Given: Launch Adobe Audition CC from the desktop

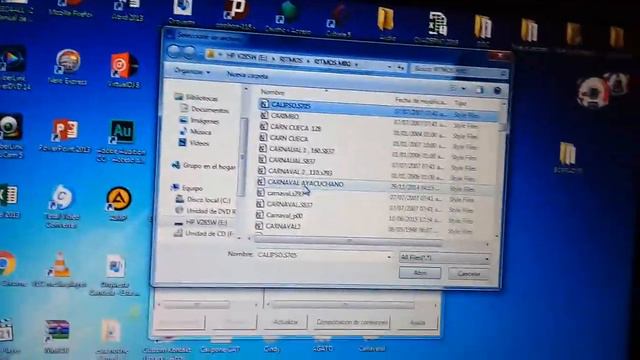Looking at the screenshot, I should [122, 140].
